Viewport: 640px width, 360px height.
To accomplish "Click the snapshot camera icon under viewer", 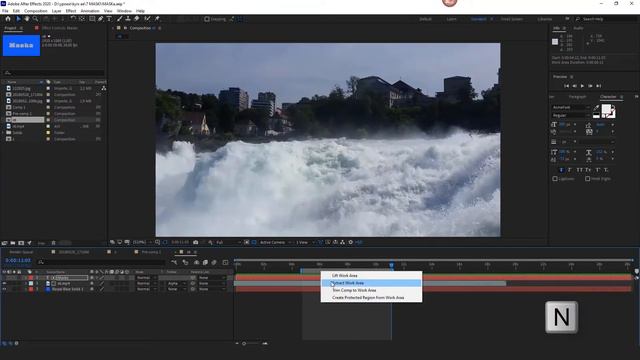I will pyautogui.click(x=196, y=242).
